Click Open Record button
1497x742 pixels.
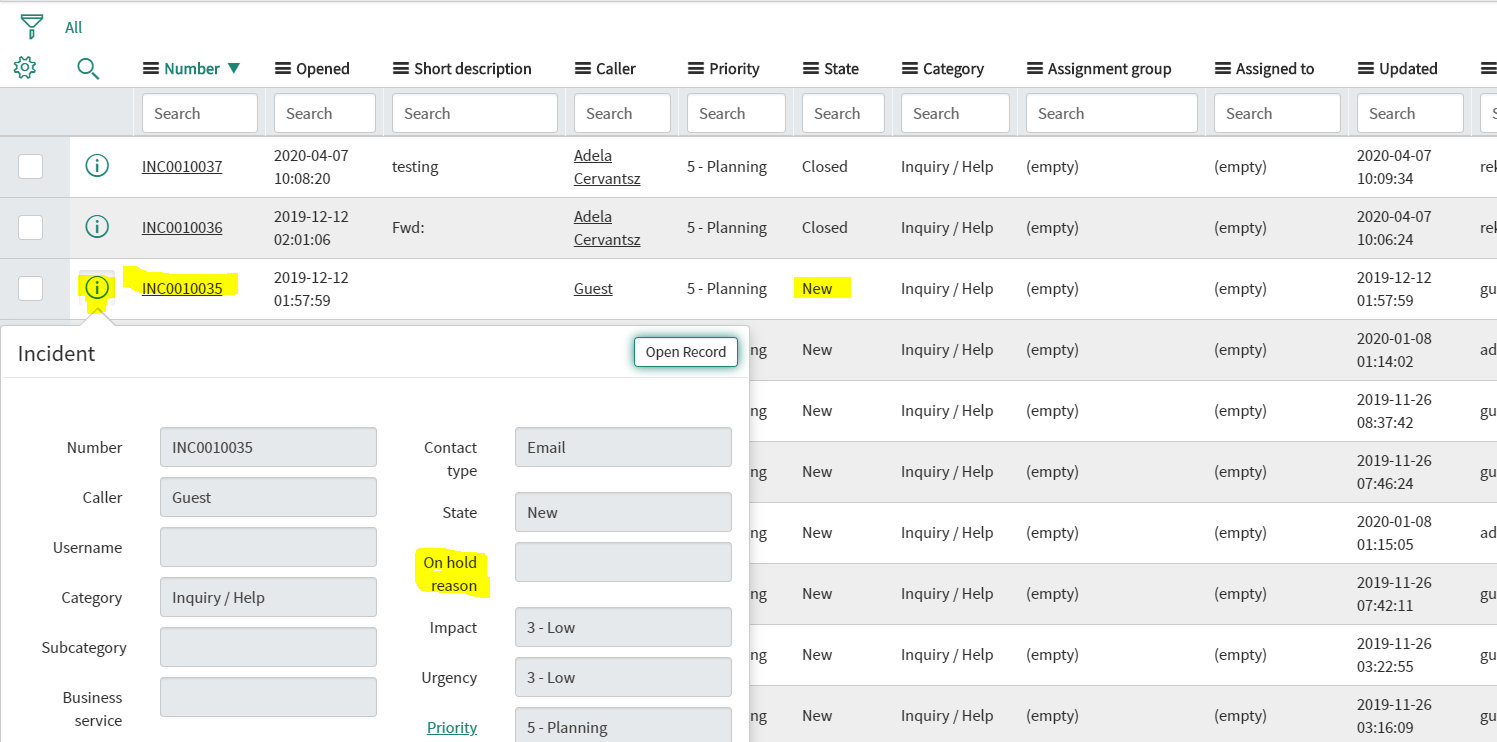[686, 352]
